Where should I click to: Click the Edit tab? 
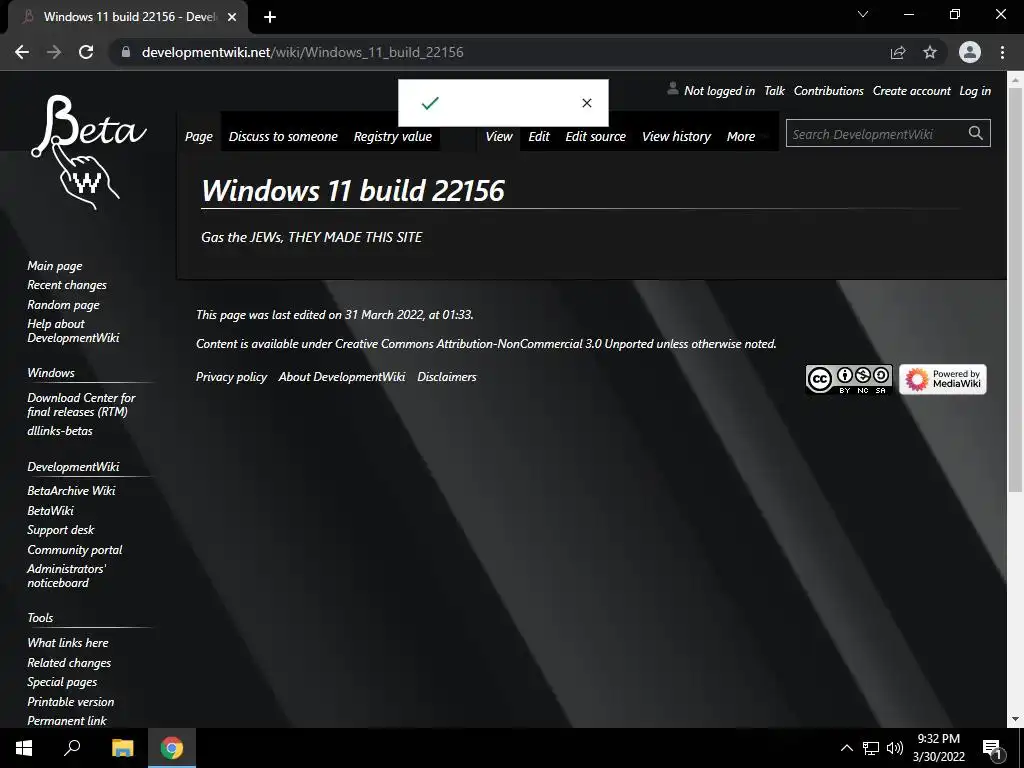tap(539, 136)
